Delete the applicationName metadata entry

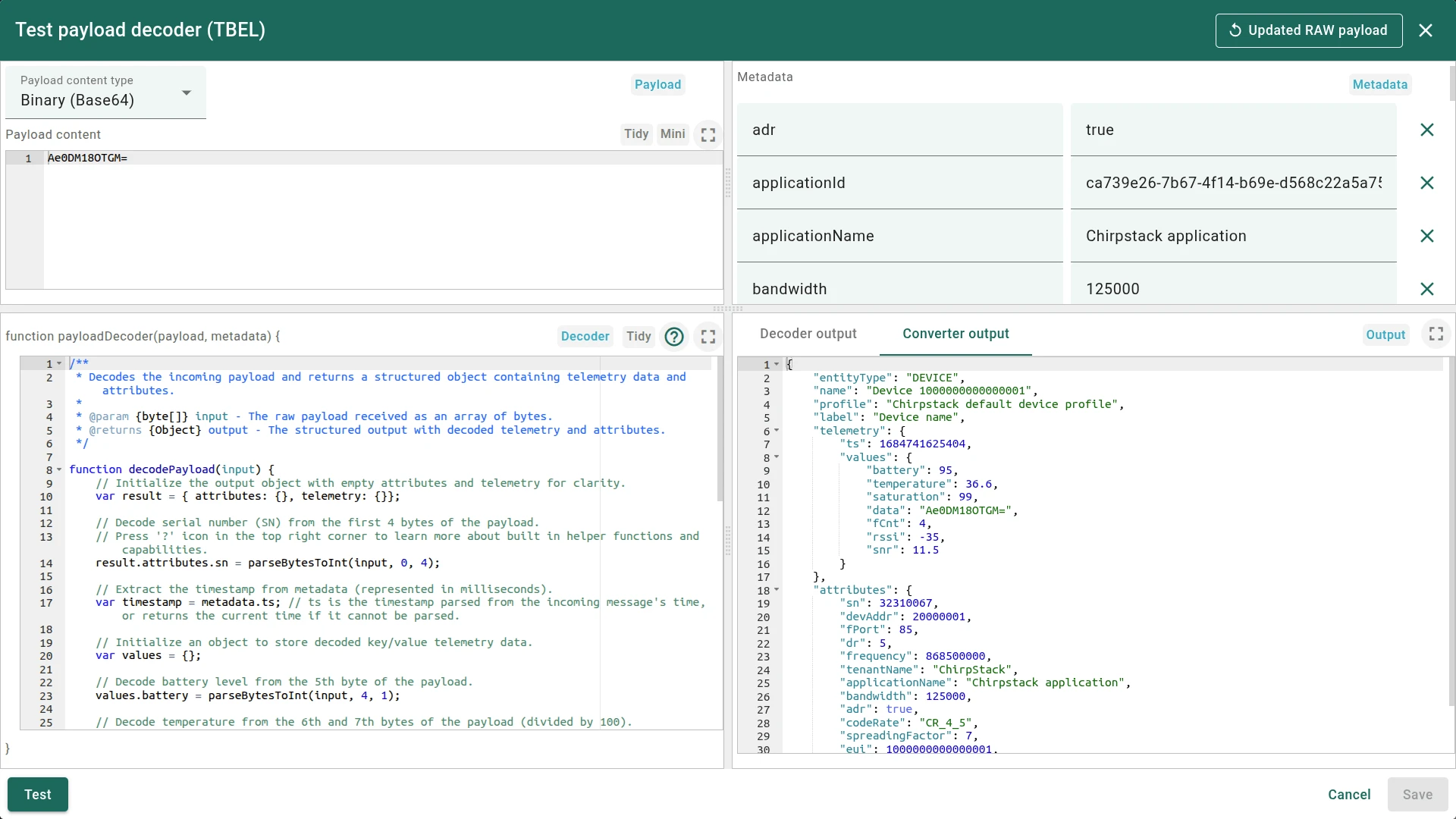1427,236
